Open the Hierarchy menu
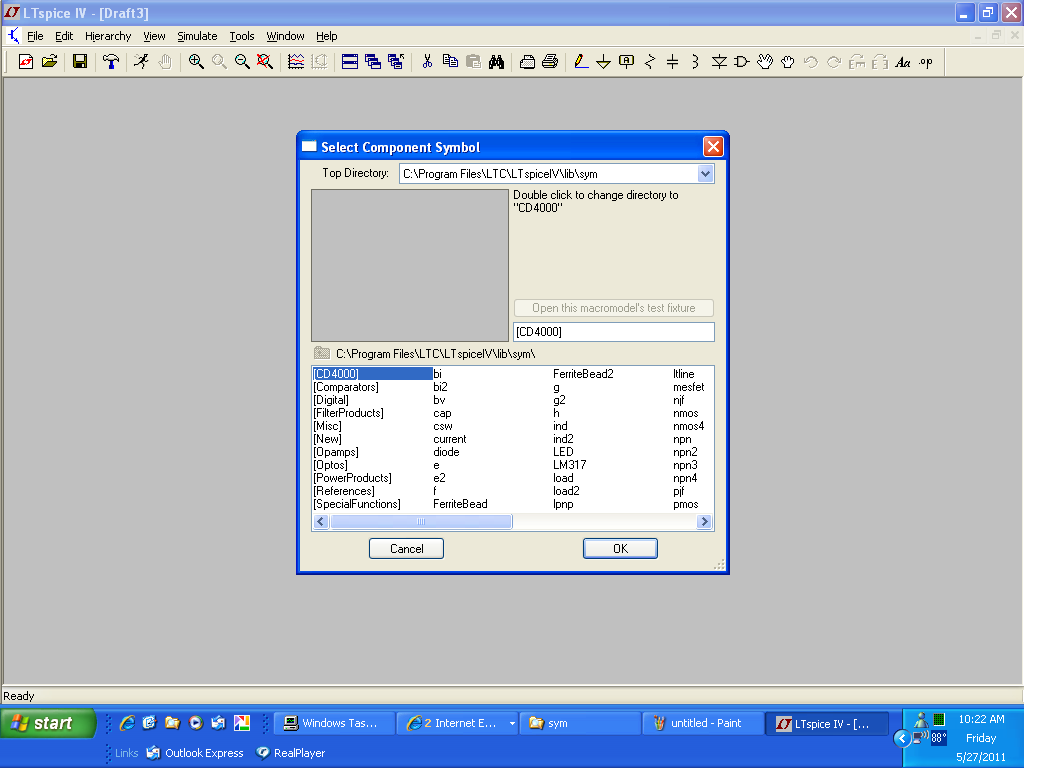Viewport: 1042px width, 770px height. 108,36
